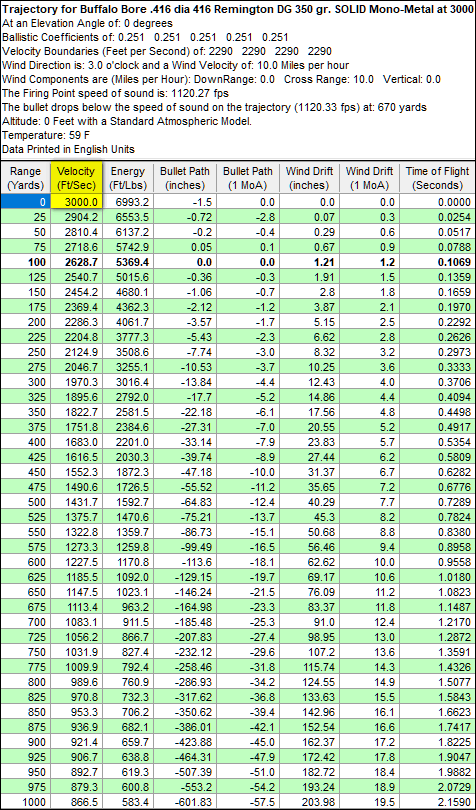Viewport: 476px width, 810px height.
Task: Click the bold range cell 100
Action: coord(25,262)
